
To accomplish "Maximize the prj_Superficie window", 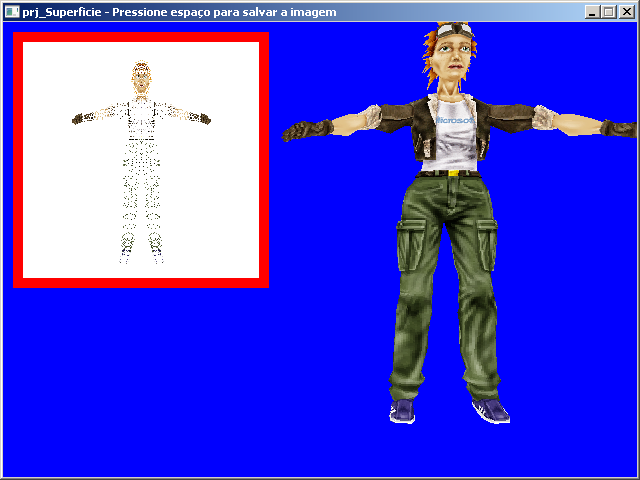I will tap(609, 11).
